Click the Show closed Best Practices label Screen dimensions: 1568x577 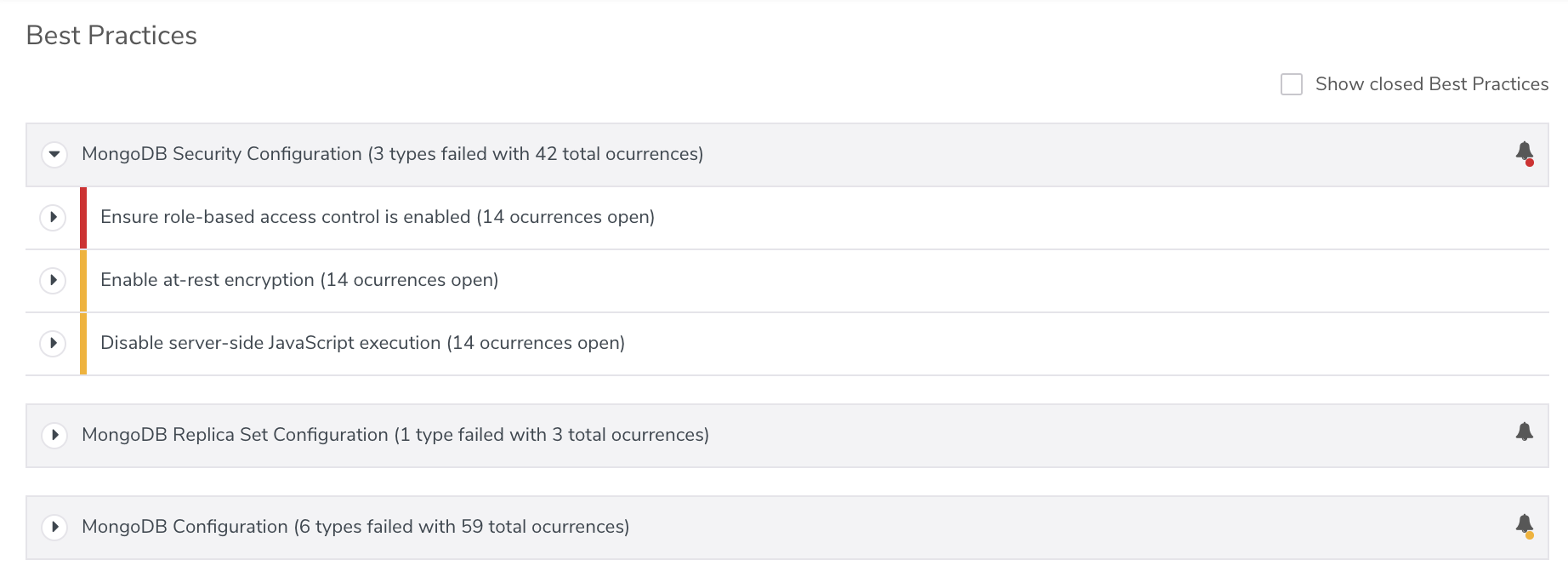1431,84
